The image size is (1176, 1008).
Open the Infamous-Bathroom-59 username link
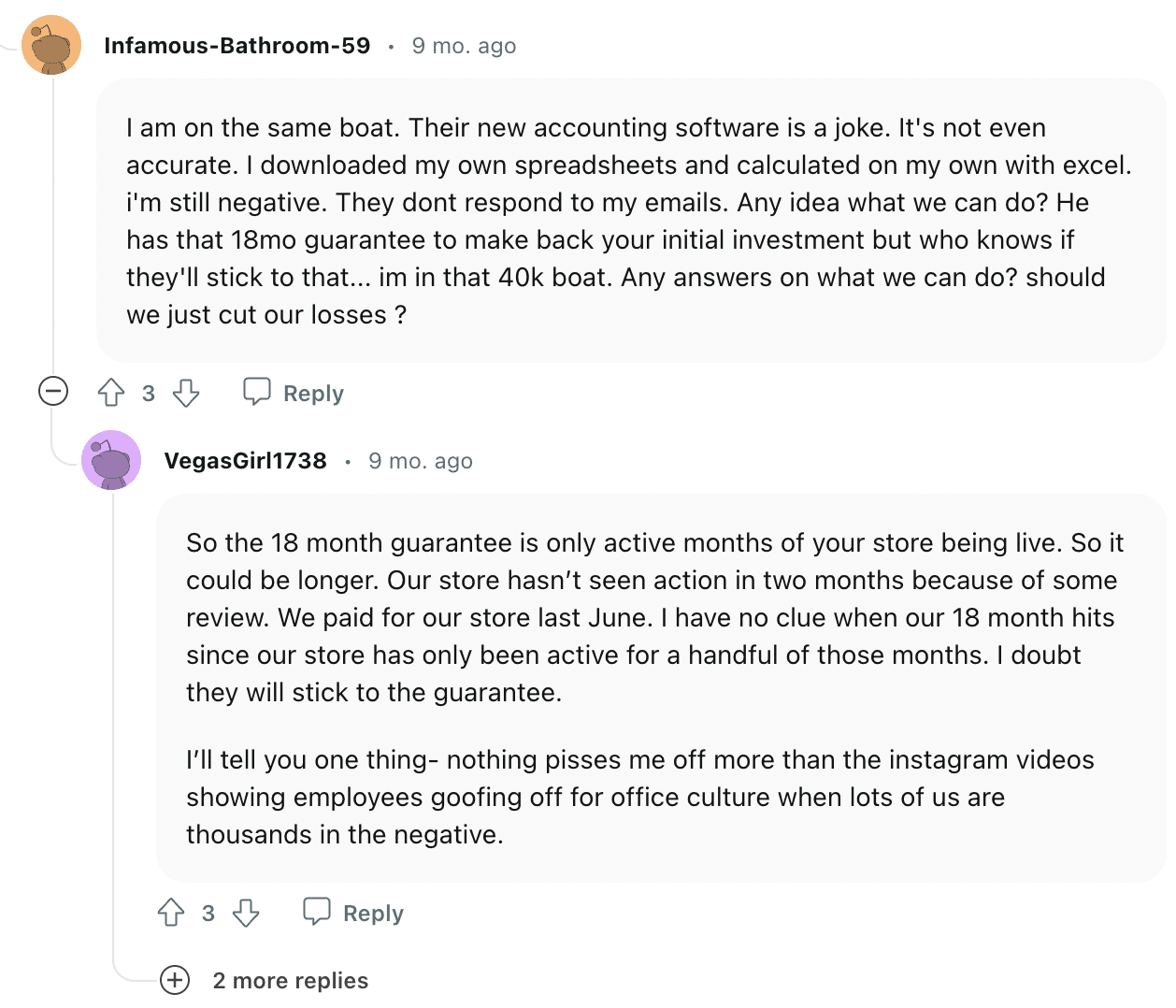(x=237, y=45)
